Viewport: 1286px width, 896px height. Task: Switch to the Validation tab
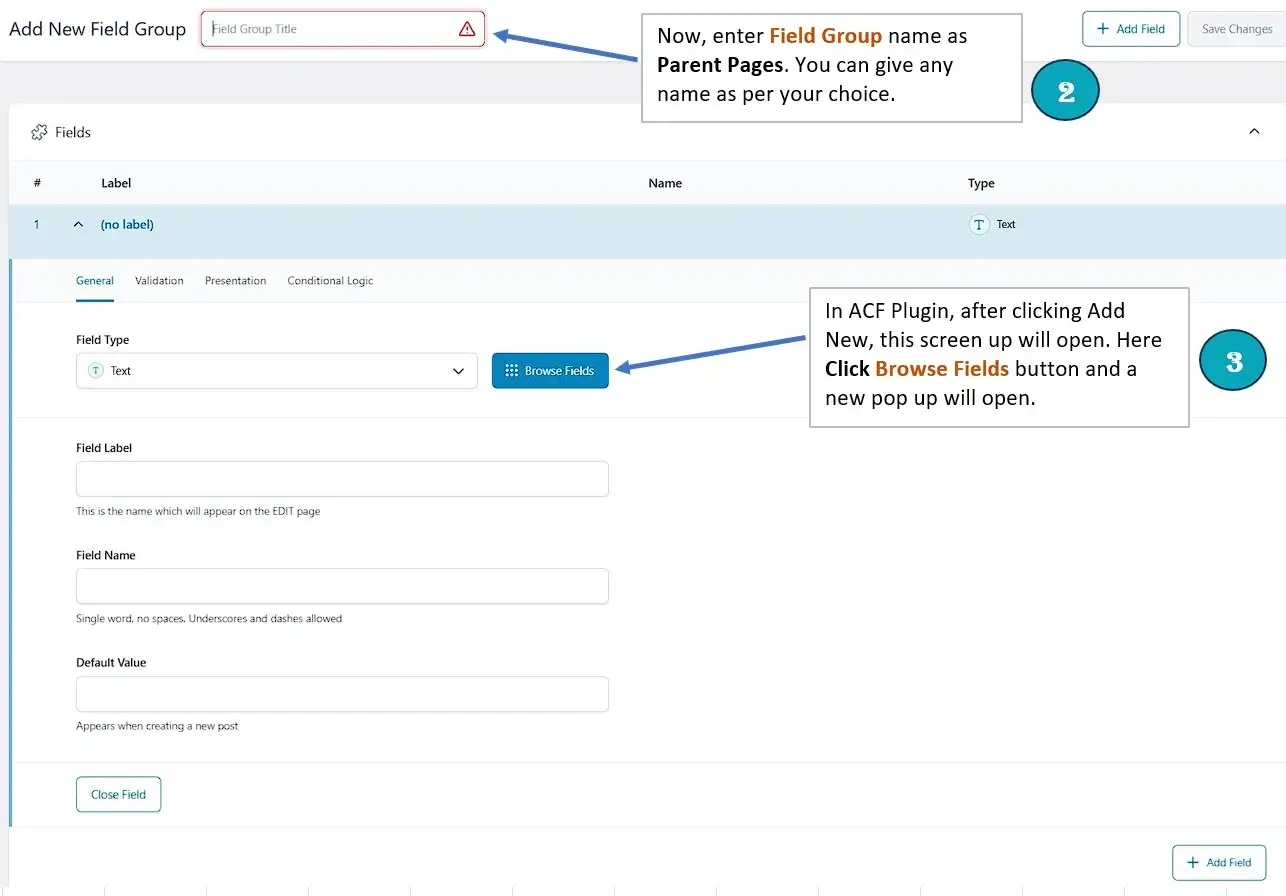(159, 281)
